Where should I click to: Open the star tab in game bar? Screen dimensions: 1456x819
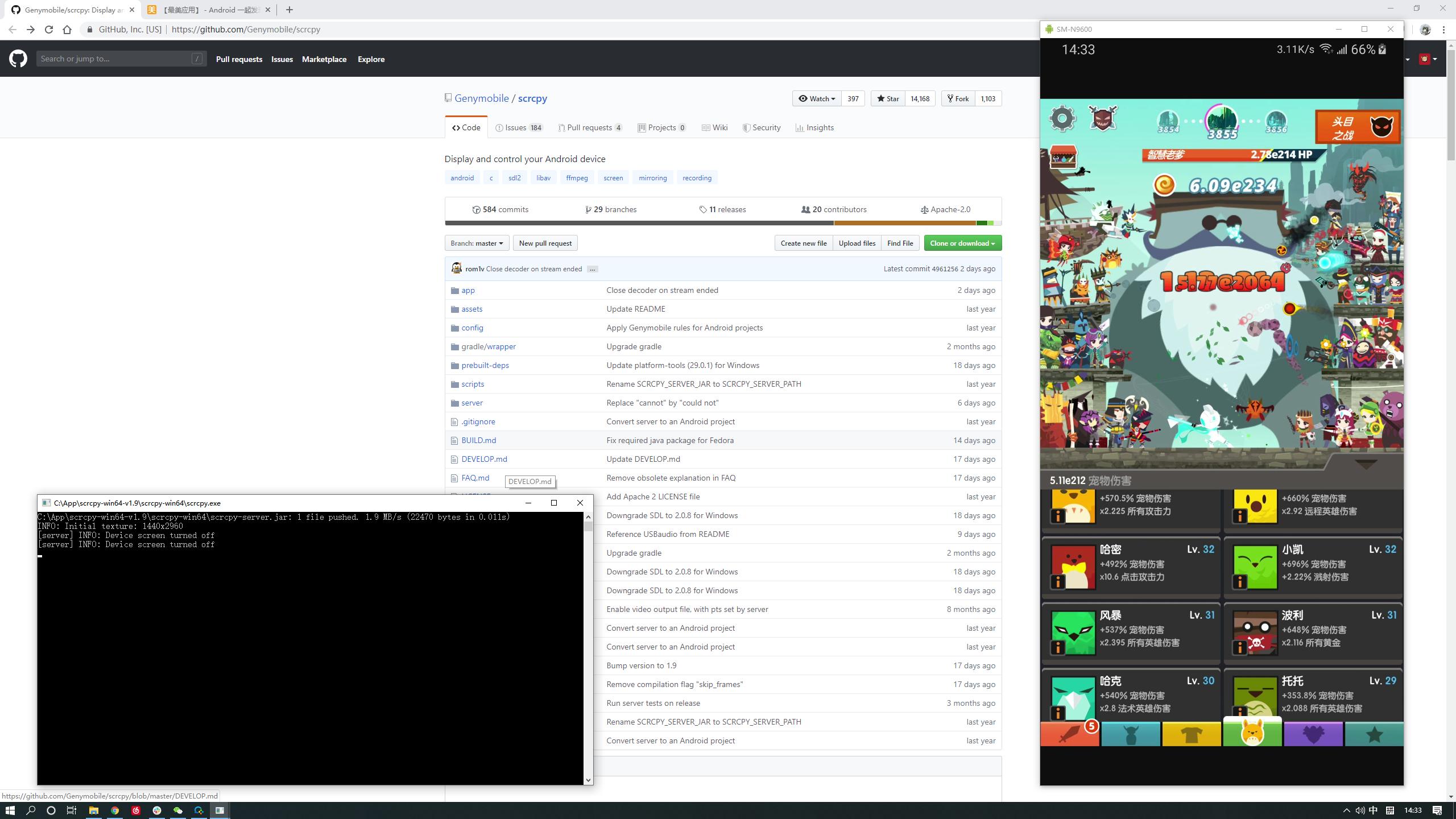coord(1374,734)
